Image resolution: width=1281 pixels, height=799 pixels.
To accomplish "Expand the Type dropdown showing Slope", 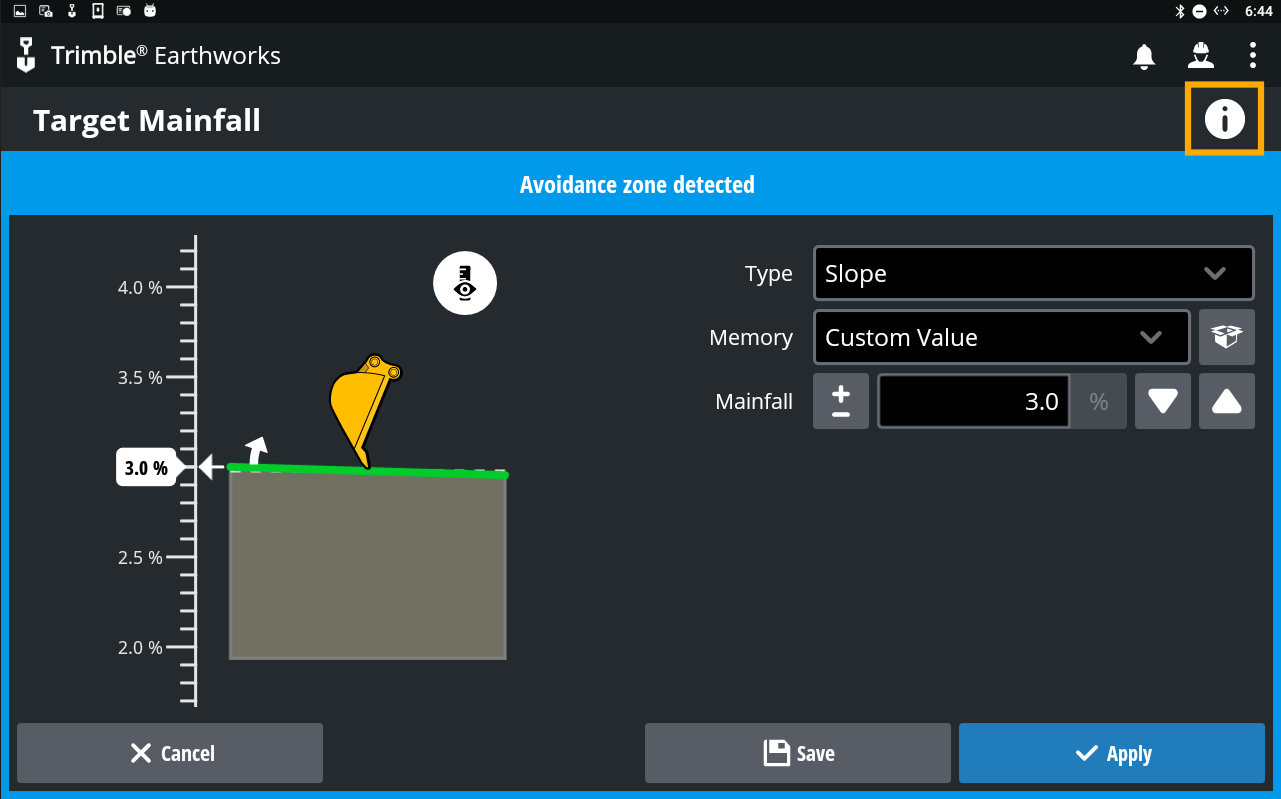I will 1033,274.
